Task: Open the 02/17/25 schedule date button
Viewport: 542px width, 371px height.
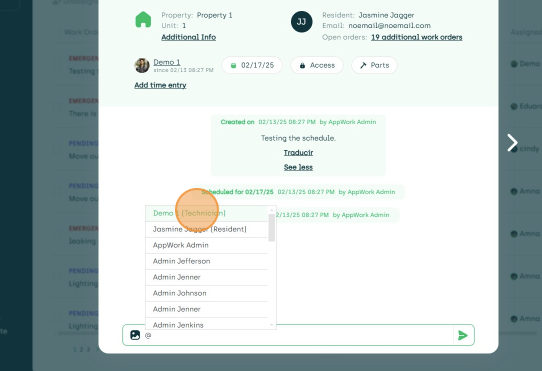Action: click(x=252, y=65)
